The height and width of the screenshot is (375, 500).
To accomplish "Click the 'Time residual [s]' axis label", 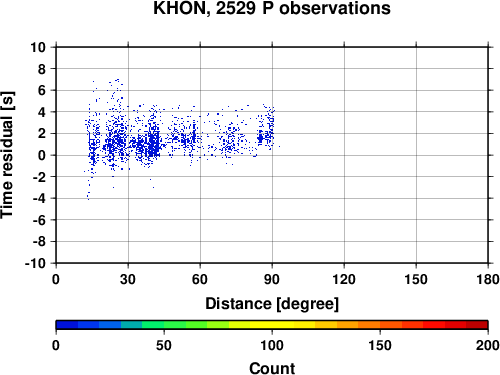I will [x=7, y=155].
